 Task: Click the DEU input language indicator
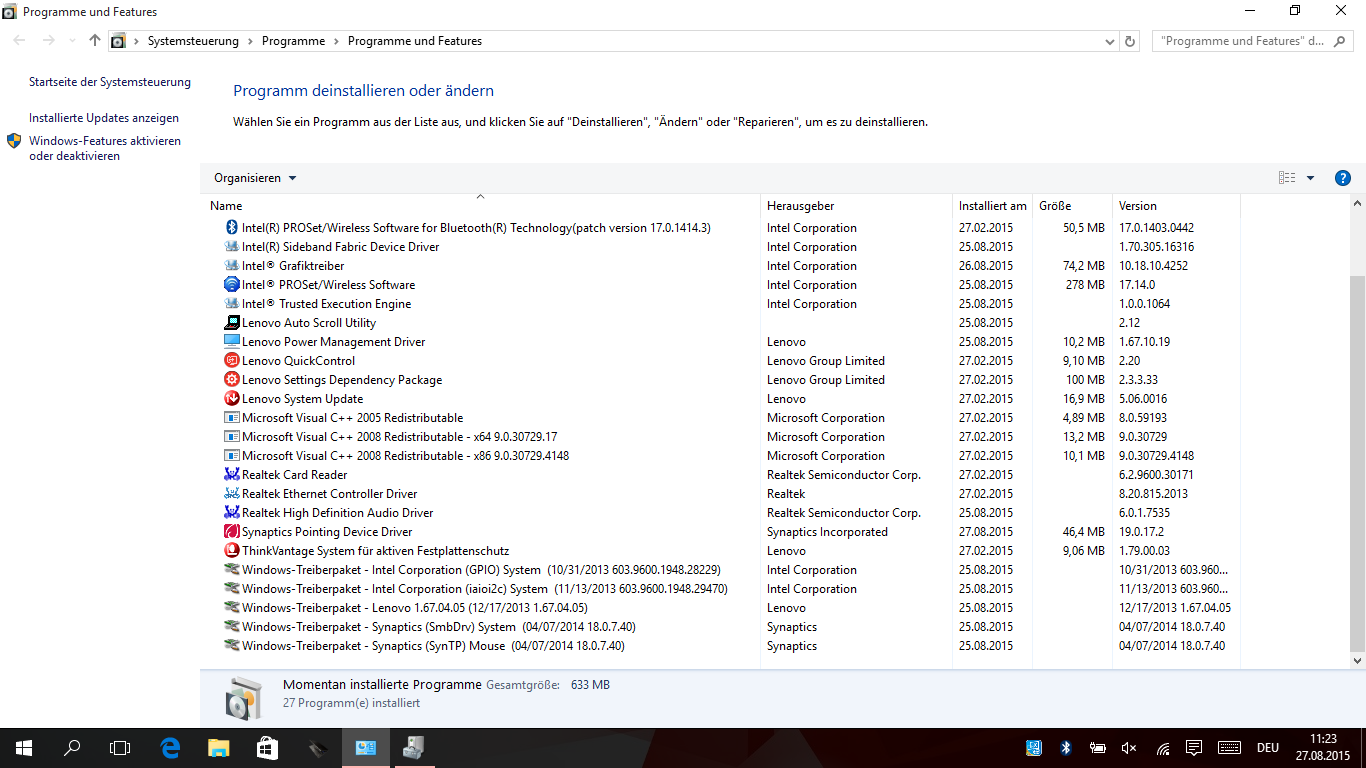(x=1267, y=747)
